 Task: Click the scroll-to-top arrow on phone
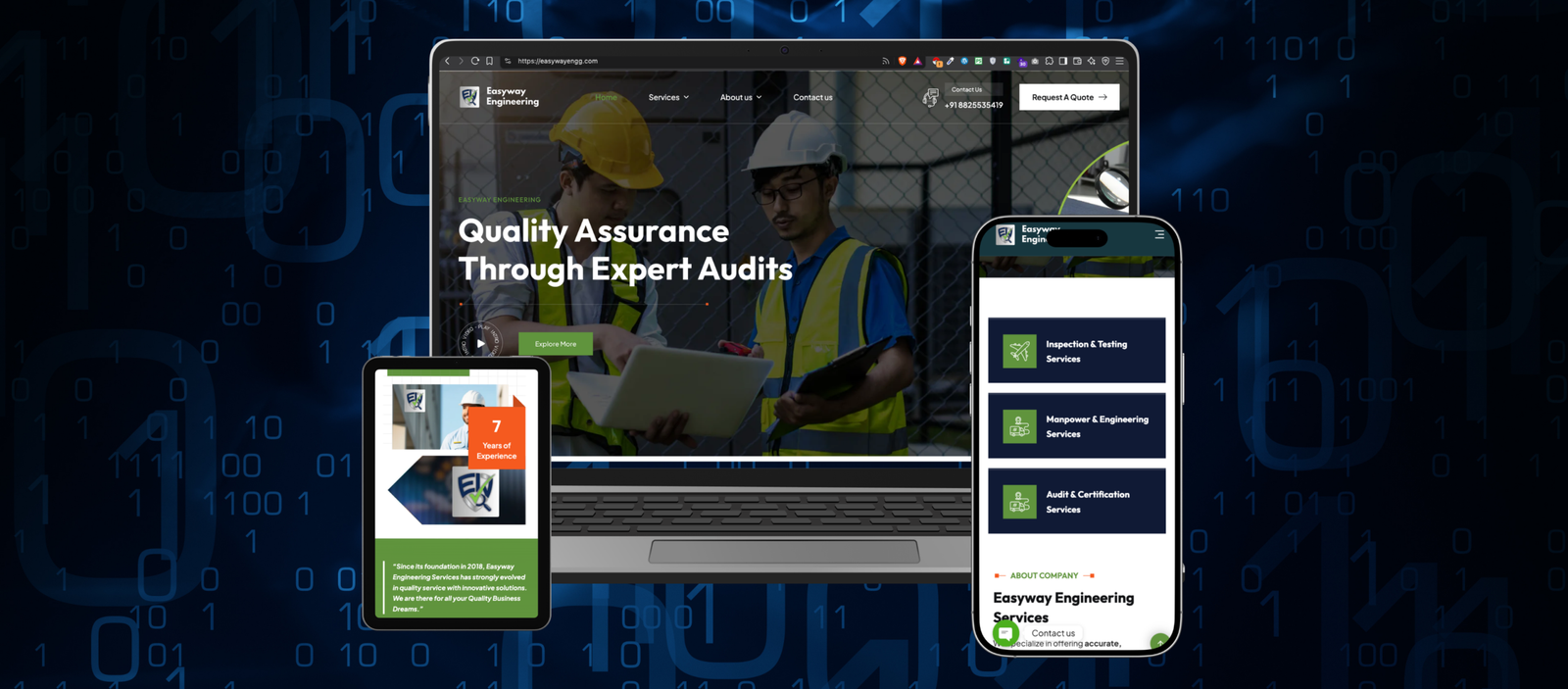1159,643
